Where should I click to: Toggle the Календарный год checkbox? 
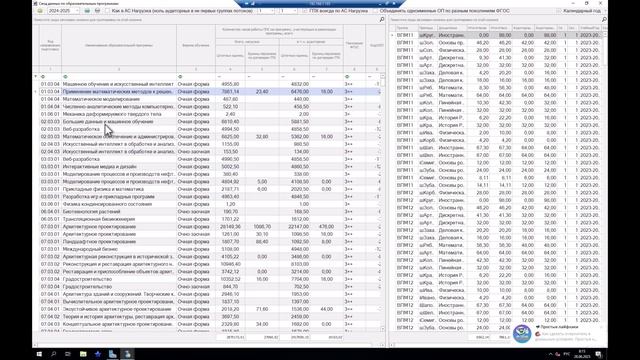click(x=559, y=11)
